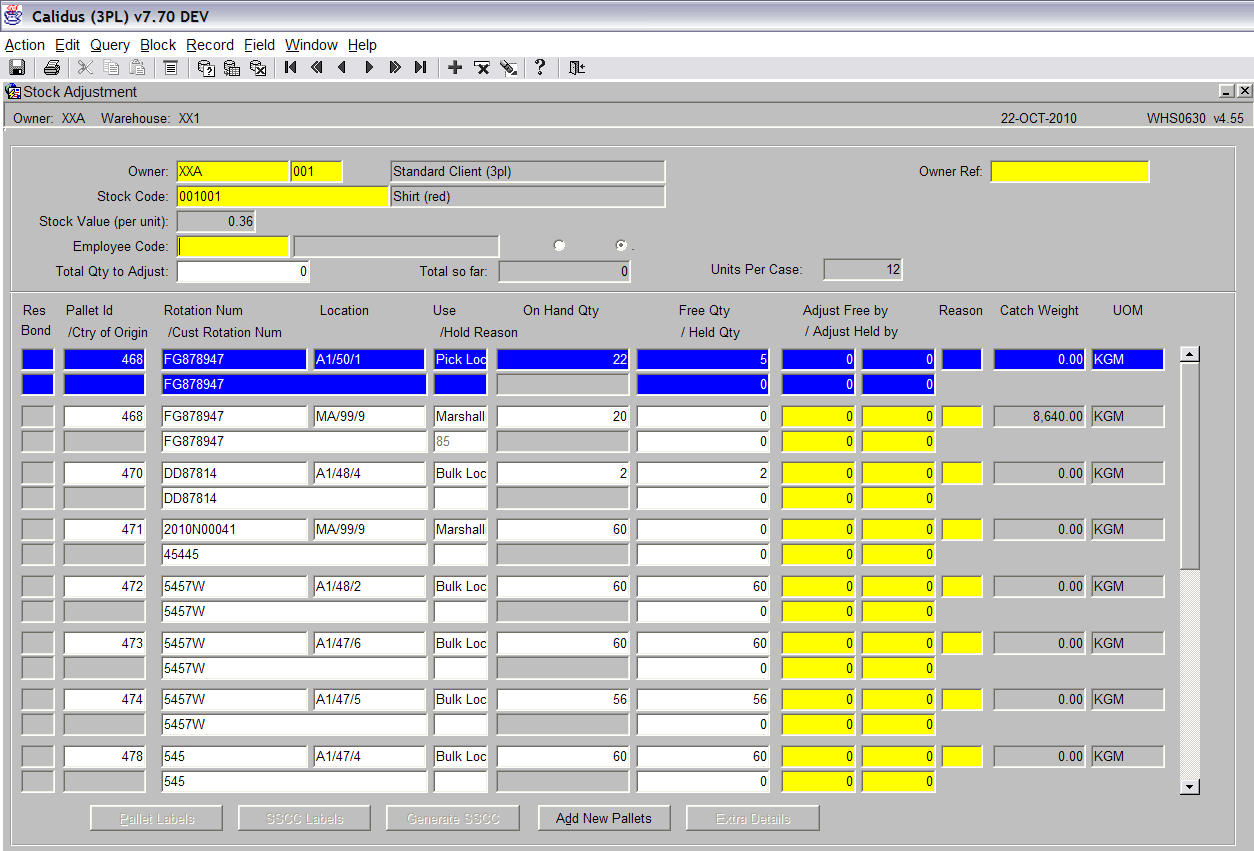
Task: Click first Adjust Free by field for pallet 471
Action: click(x=818, y=529)
